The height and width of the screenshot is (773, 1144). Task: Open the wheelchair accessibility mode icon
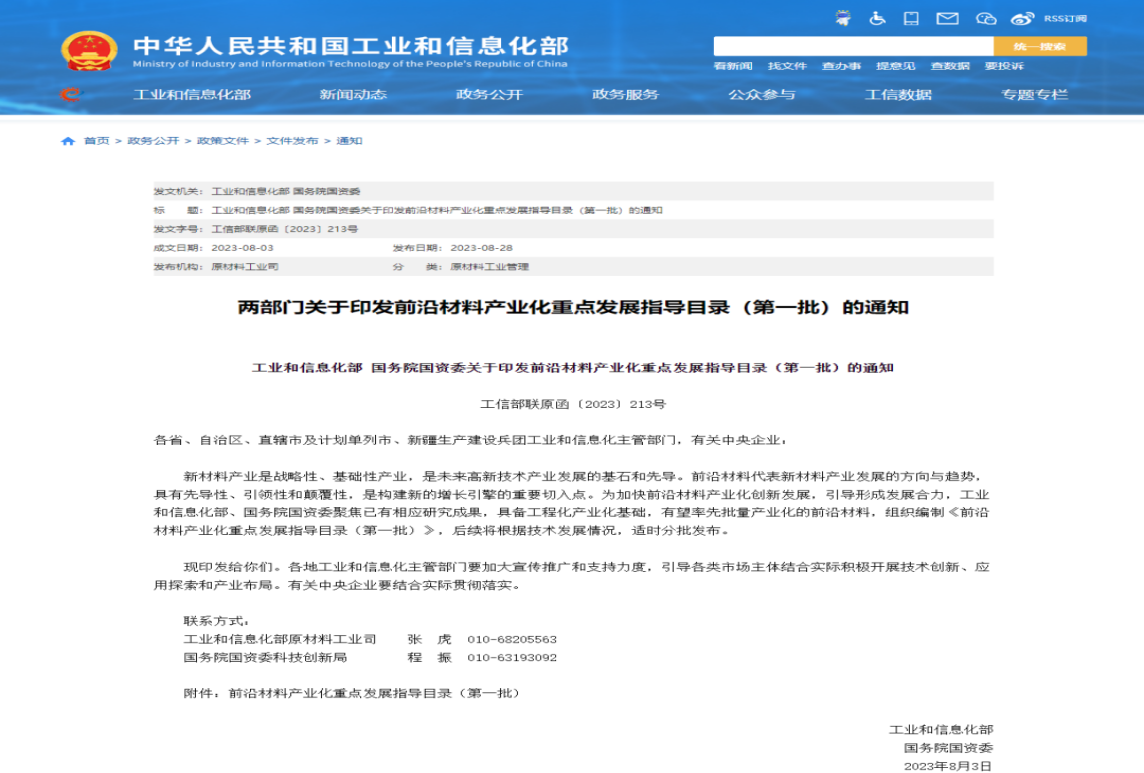[x=876, y=18]
